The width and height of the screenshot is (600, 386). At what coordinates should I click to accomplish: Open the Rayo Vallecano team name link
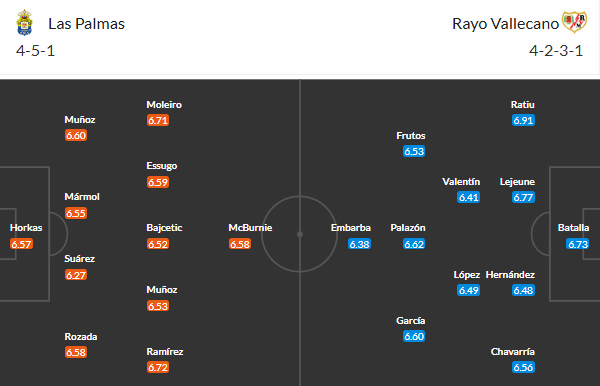[505, 24]
